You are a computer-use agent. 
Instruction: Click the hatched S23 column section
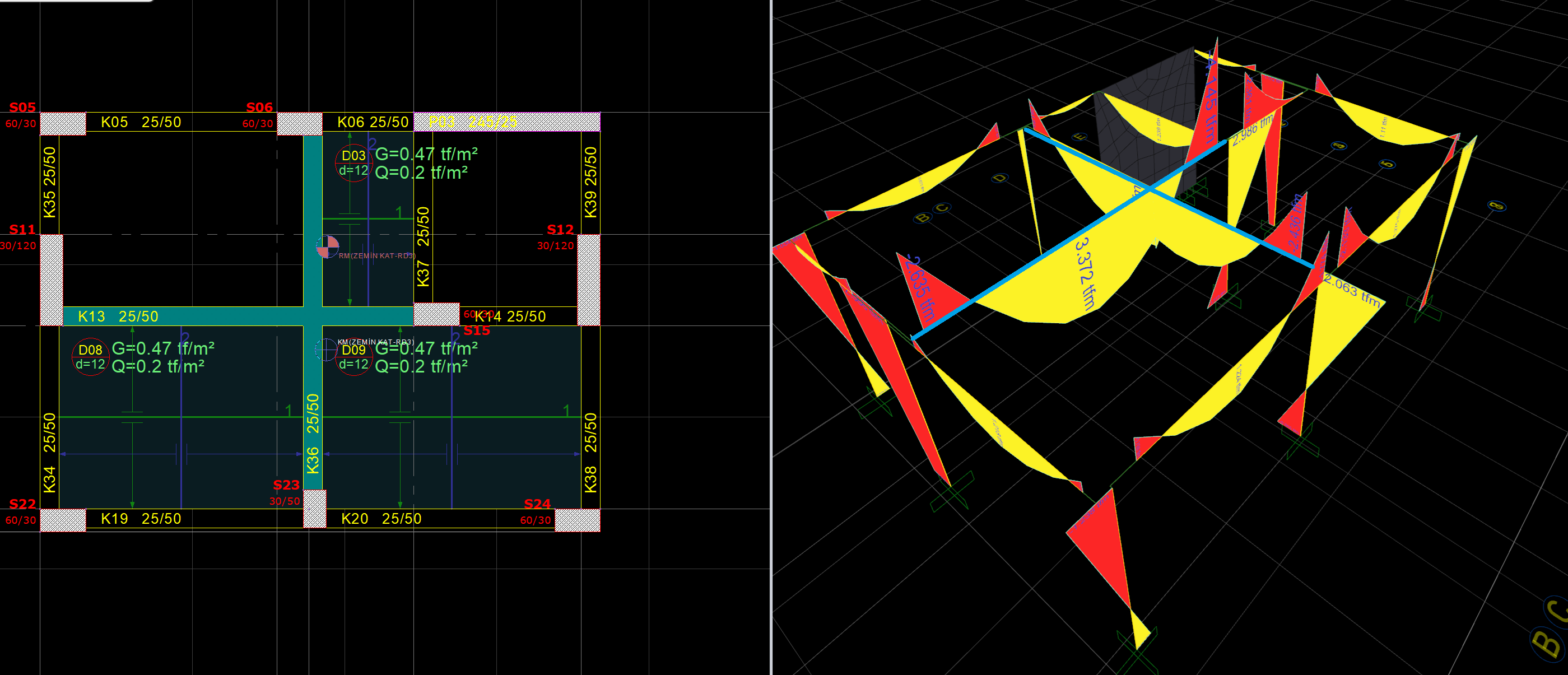click(315, 508)
